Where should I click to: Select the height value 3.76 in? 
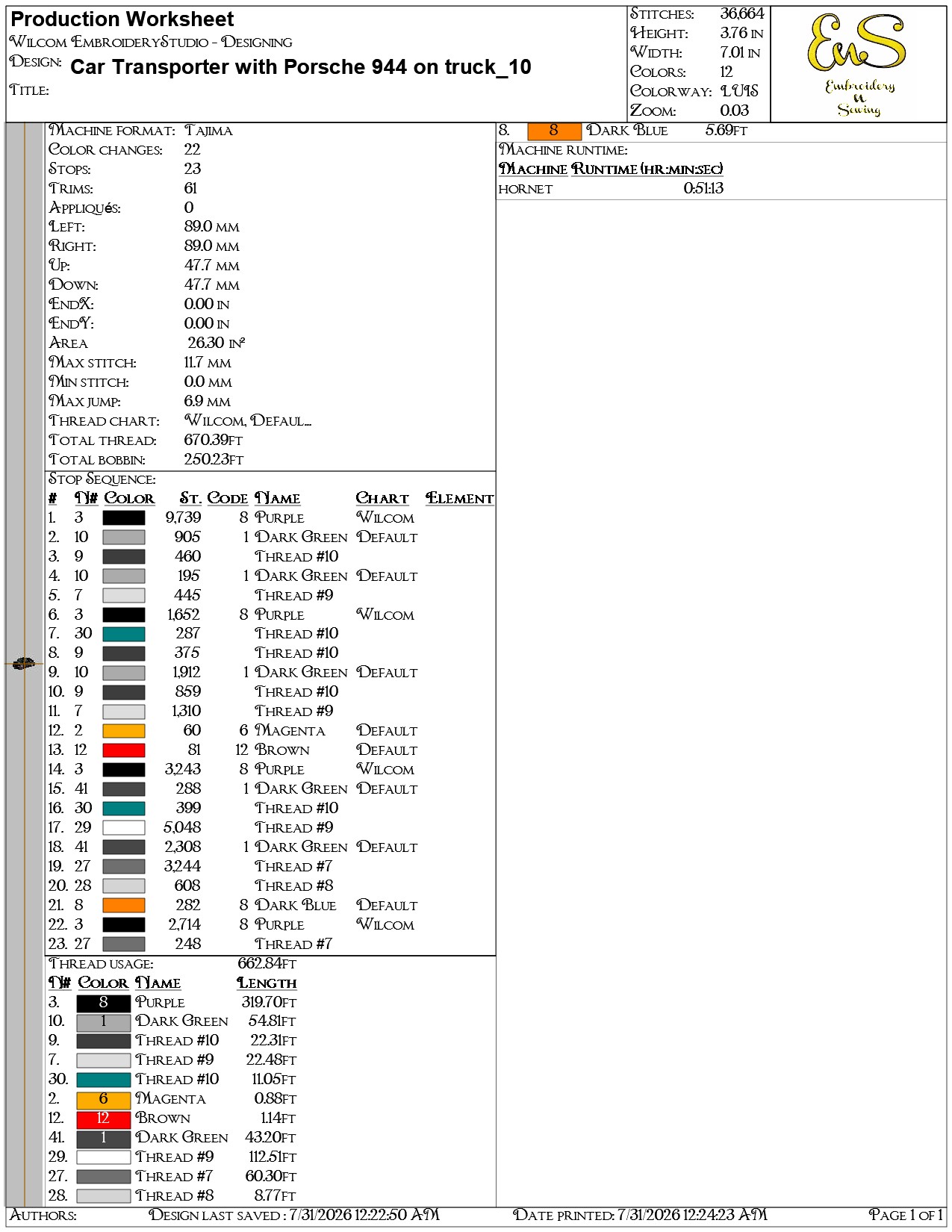(x=741, y=33)
